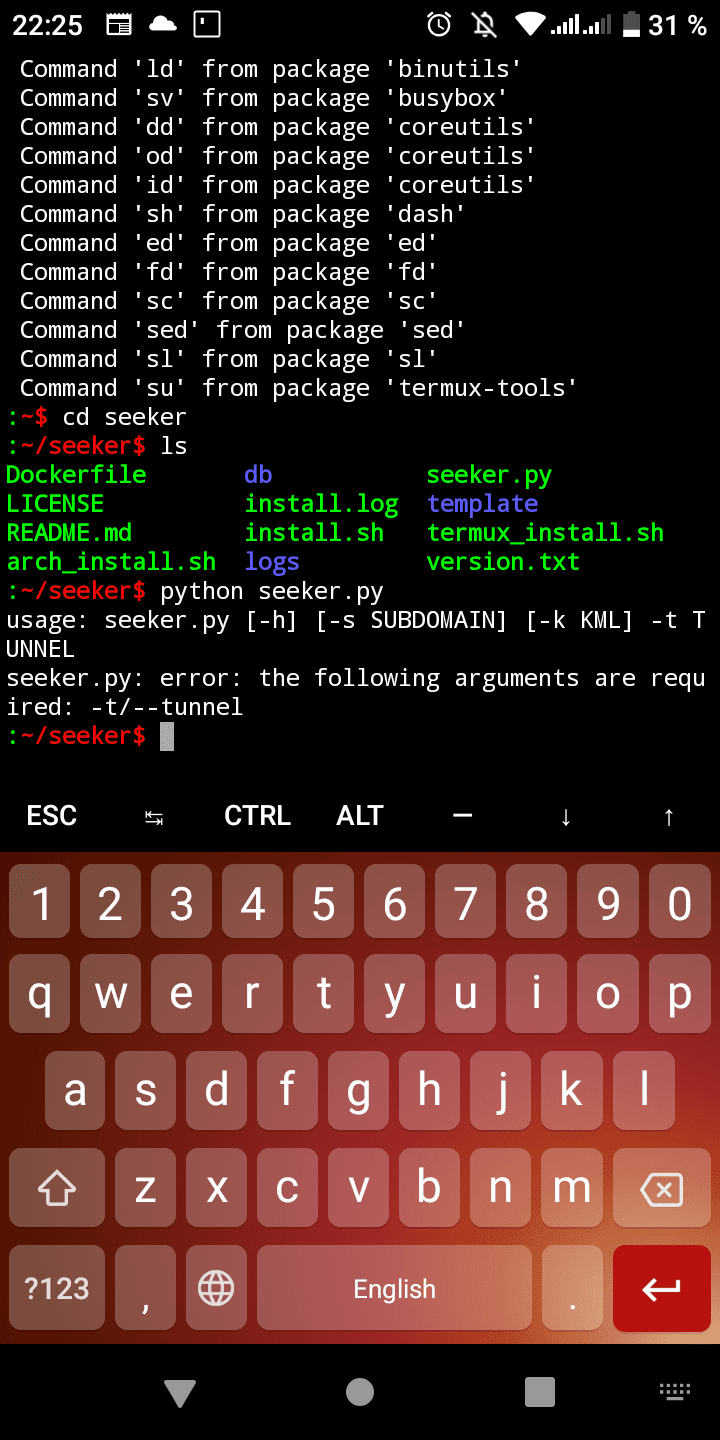This screenshot has height=1440, width=720.
Task: Tap the 'python seeker.py' command text
Action: tap(272, 591)
